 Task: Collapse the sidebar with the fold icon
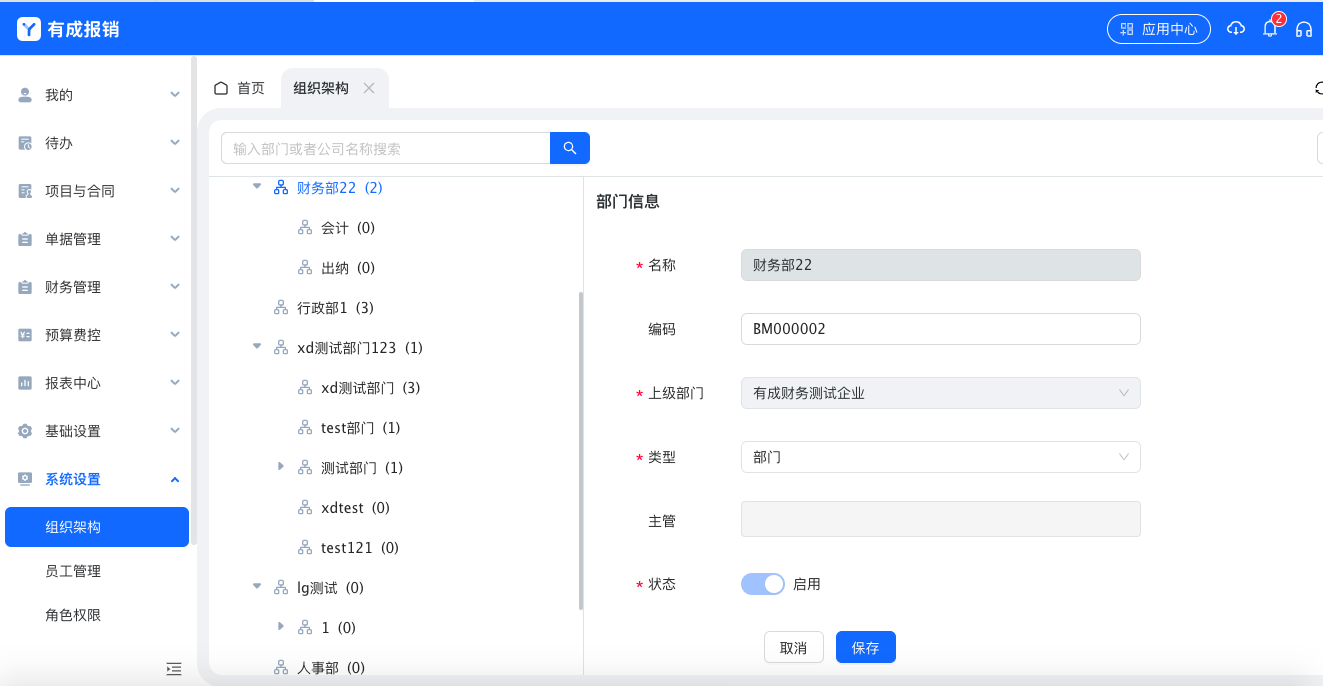[x=173, y=668]
